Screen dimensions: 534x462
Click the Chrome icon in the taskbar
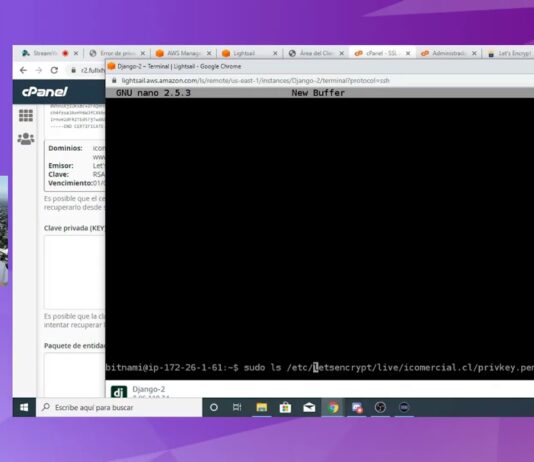[333, 407]
